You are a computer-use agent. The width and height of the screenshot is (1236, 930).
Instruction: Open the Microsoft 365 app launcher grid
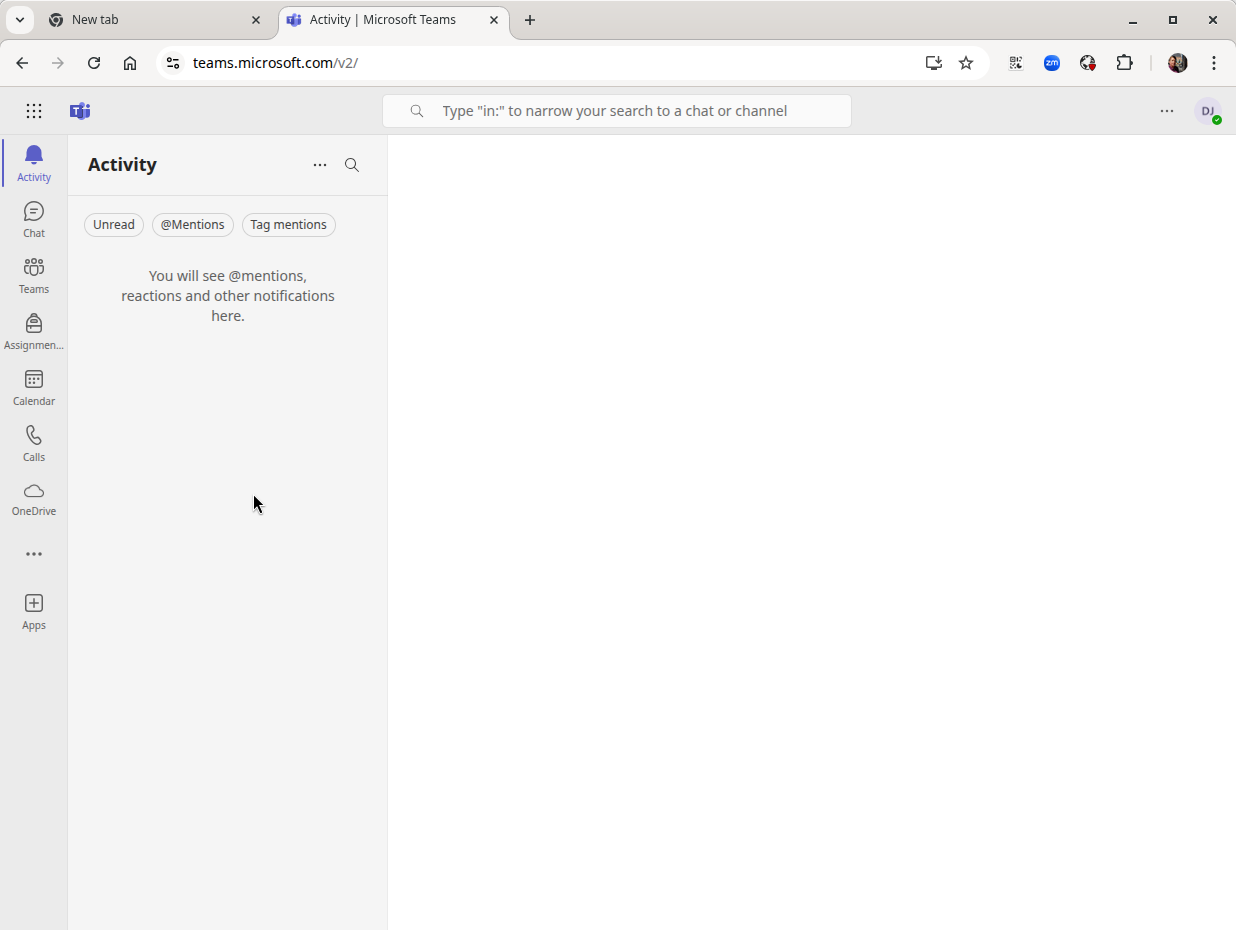[x=34, y=111]
